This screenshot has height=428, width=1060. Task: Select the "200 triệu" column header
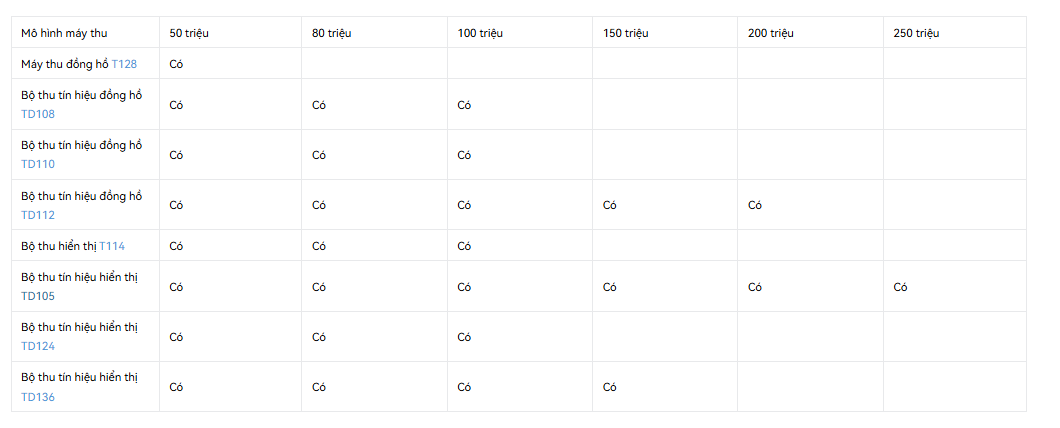771,33
